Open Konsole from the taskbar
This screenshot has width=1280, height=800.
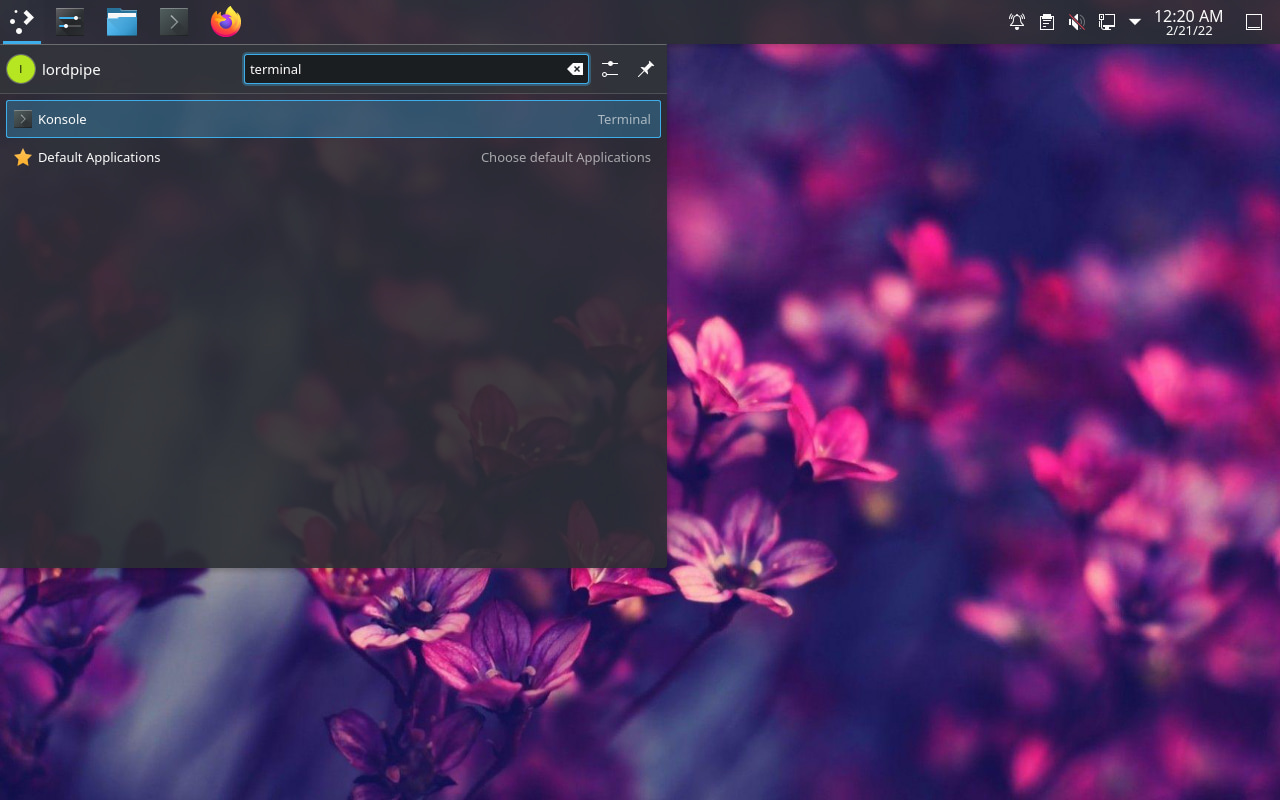173,20
